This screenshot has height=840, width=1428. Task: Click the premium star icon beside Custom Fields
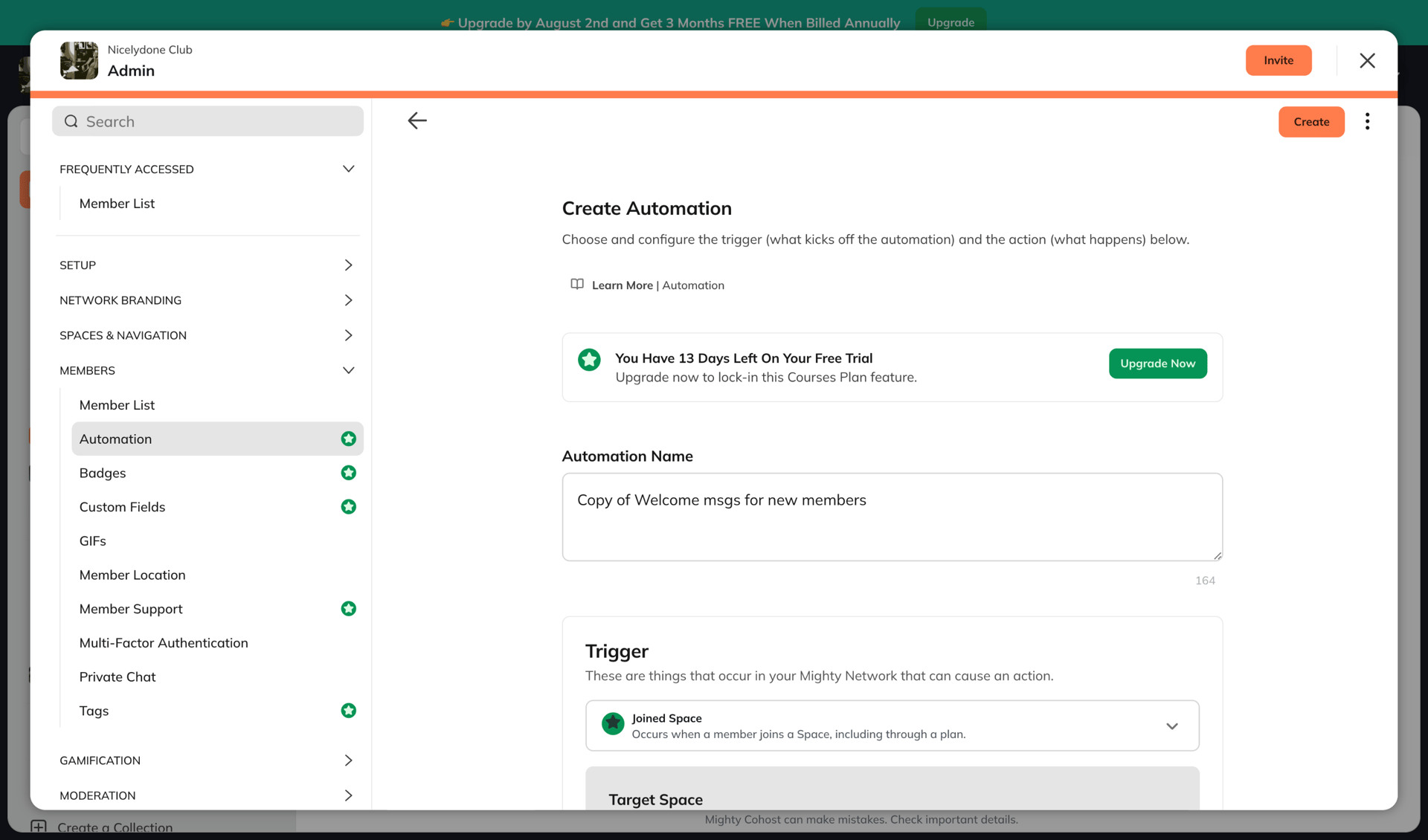[x=349, y=507]
